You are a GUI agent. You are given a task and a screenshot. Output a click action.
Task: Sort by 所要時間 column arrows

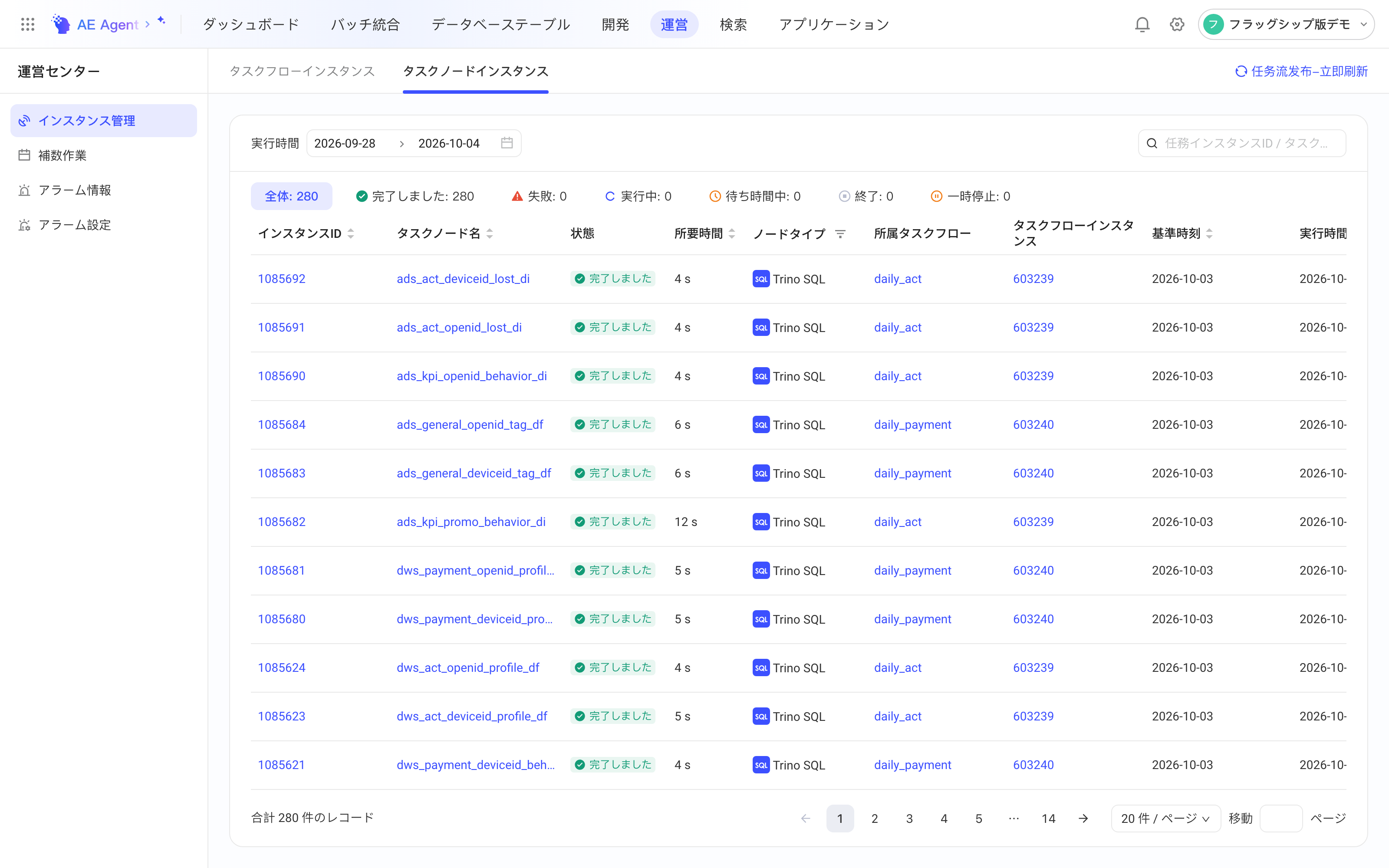(732, 233)
